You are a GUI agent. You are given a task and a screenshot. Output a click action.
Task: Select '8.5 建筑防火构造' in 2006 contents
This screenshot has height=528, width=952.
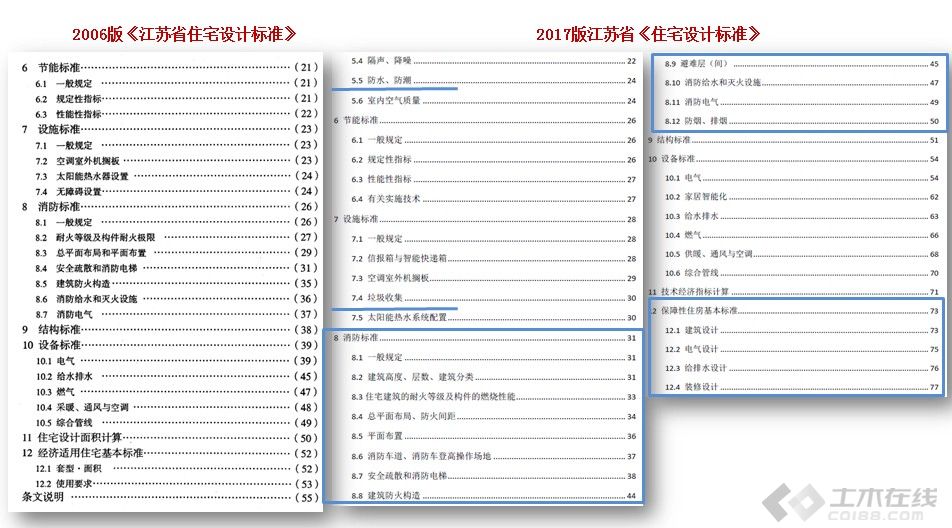(x=73, y=283)
